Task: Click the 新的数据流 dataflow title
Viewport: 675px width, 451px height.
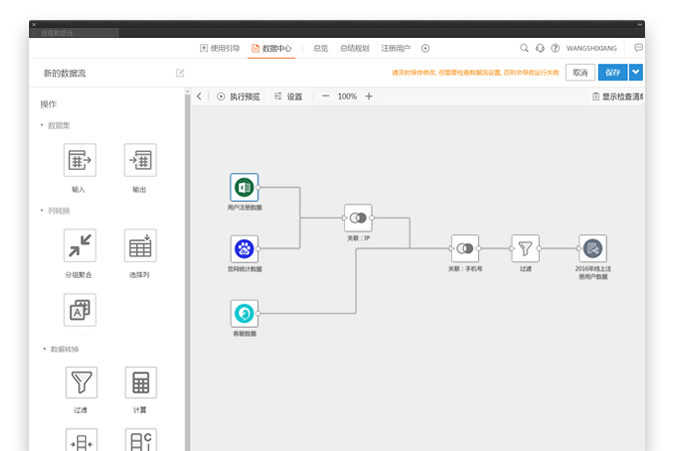Action: click(x=65, y=73)
